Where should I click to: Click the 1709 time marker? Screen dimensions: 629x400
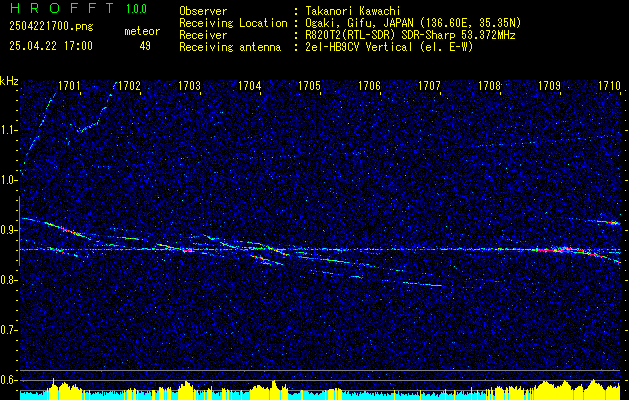(549, 85)
